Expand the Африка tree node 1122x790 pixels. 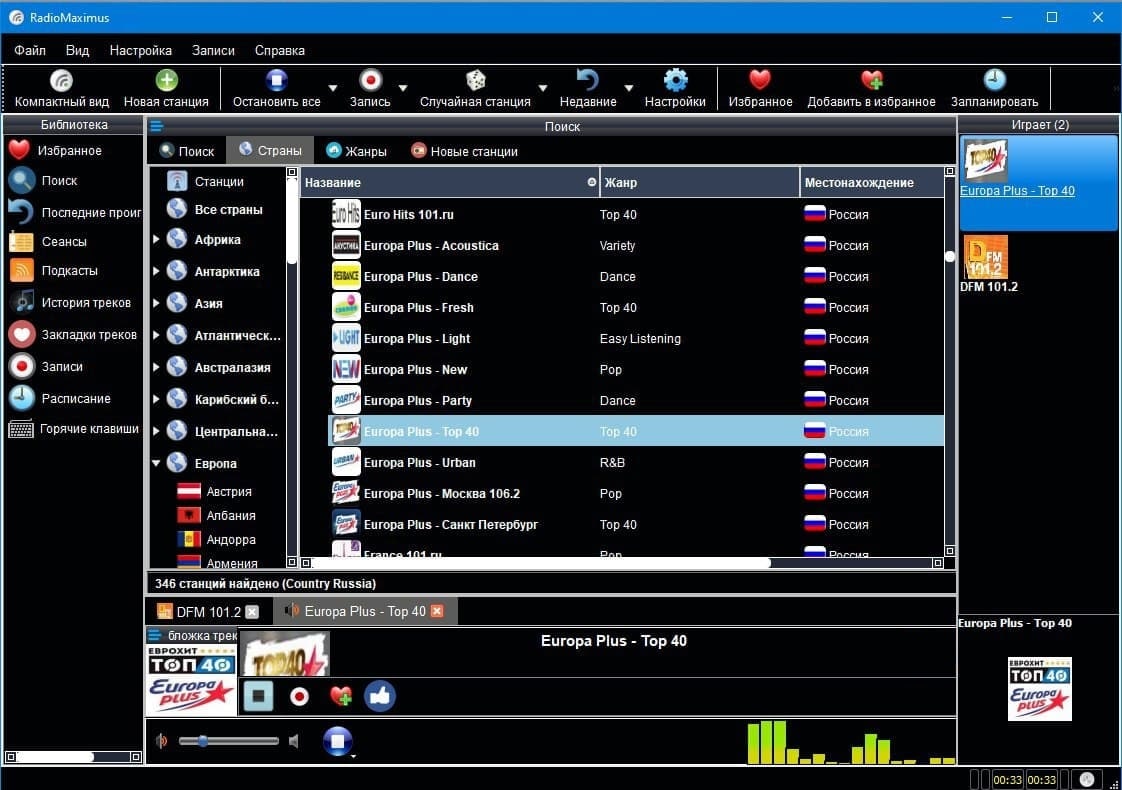coord(156,239)
